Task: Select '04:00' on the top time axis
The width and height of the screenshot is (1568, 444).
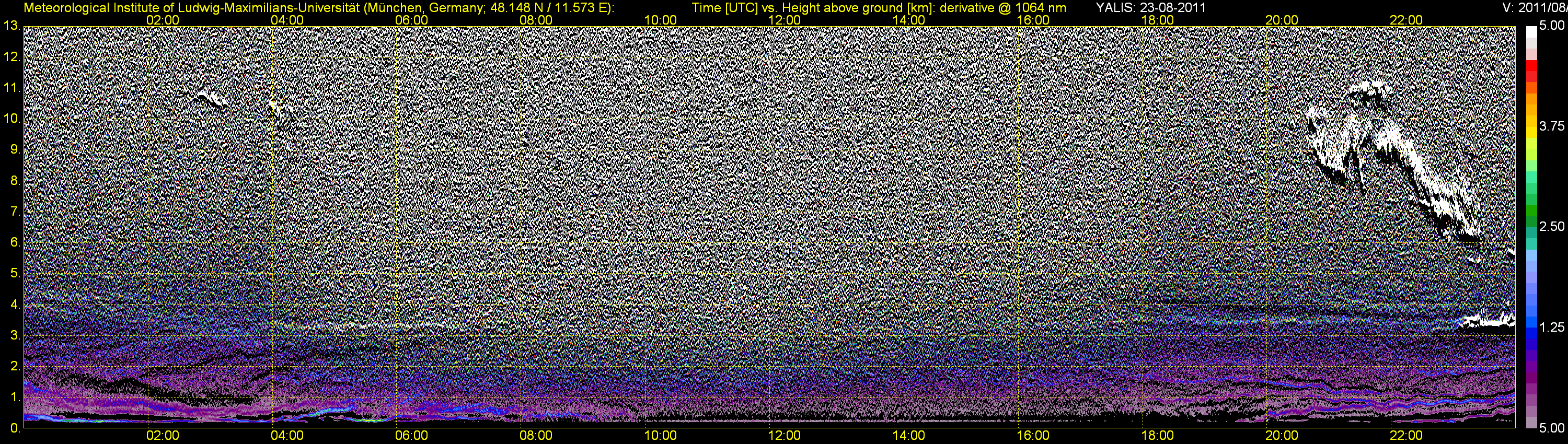Action: pos(287,20)
